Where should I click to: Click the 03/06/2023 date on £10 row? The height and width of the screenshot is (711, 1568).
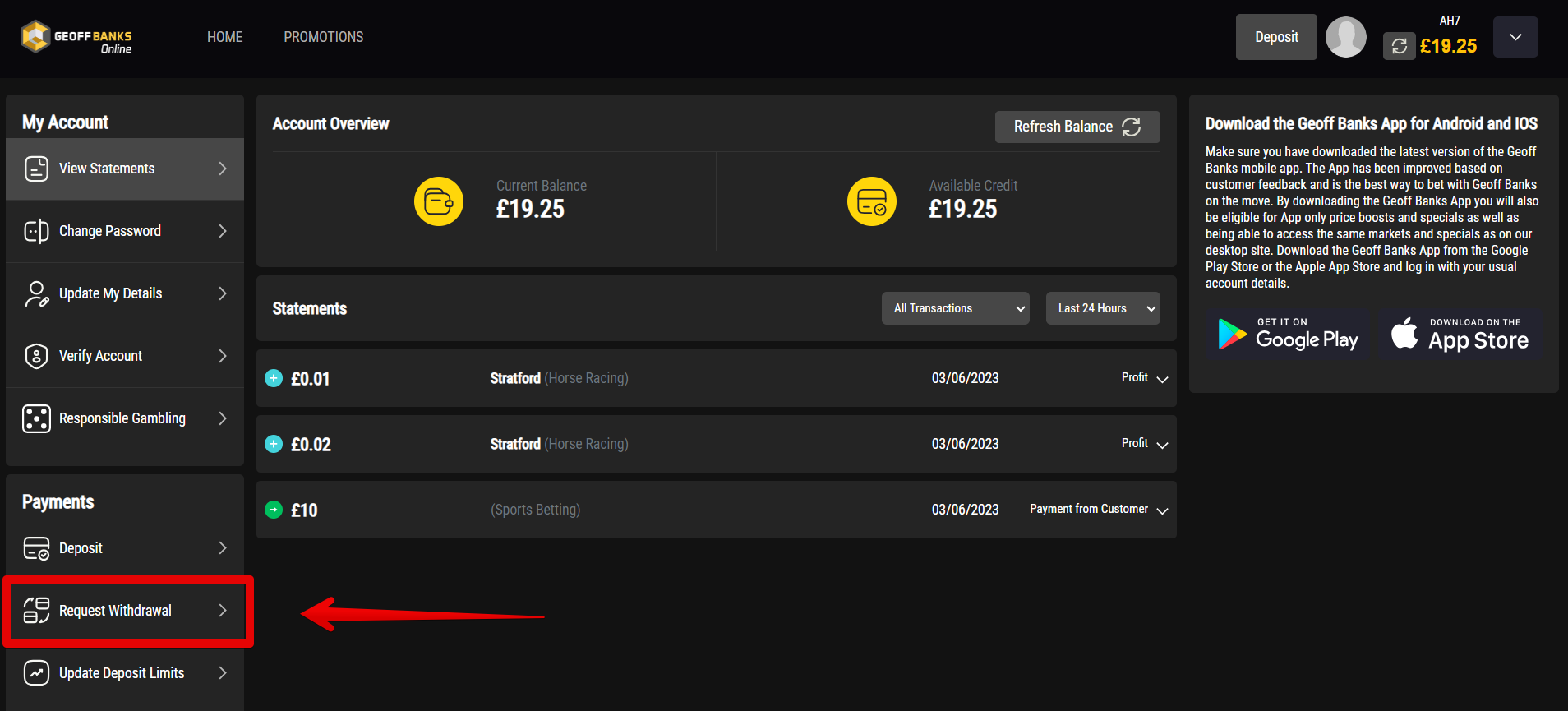click(x=965, y=510)
